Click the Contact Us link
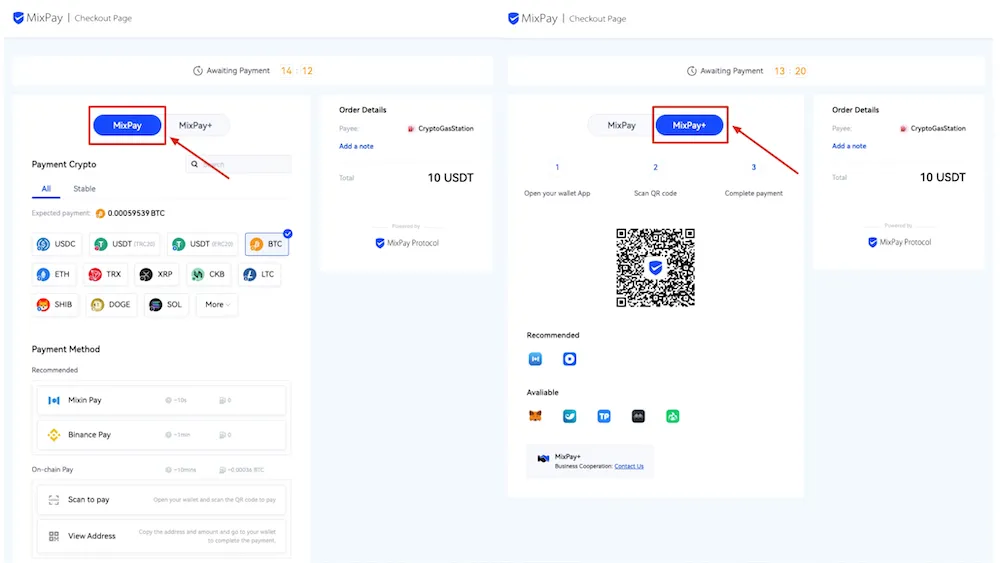The width and height of the screenshot is (1000, 563). (x=629, y=466)
